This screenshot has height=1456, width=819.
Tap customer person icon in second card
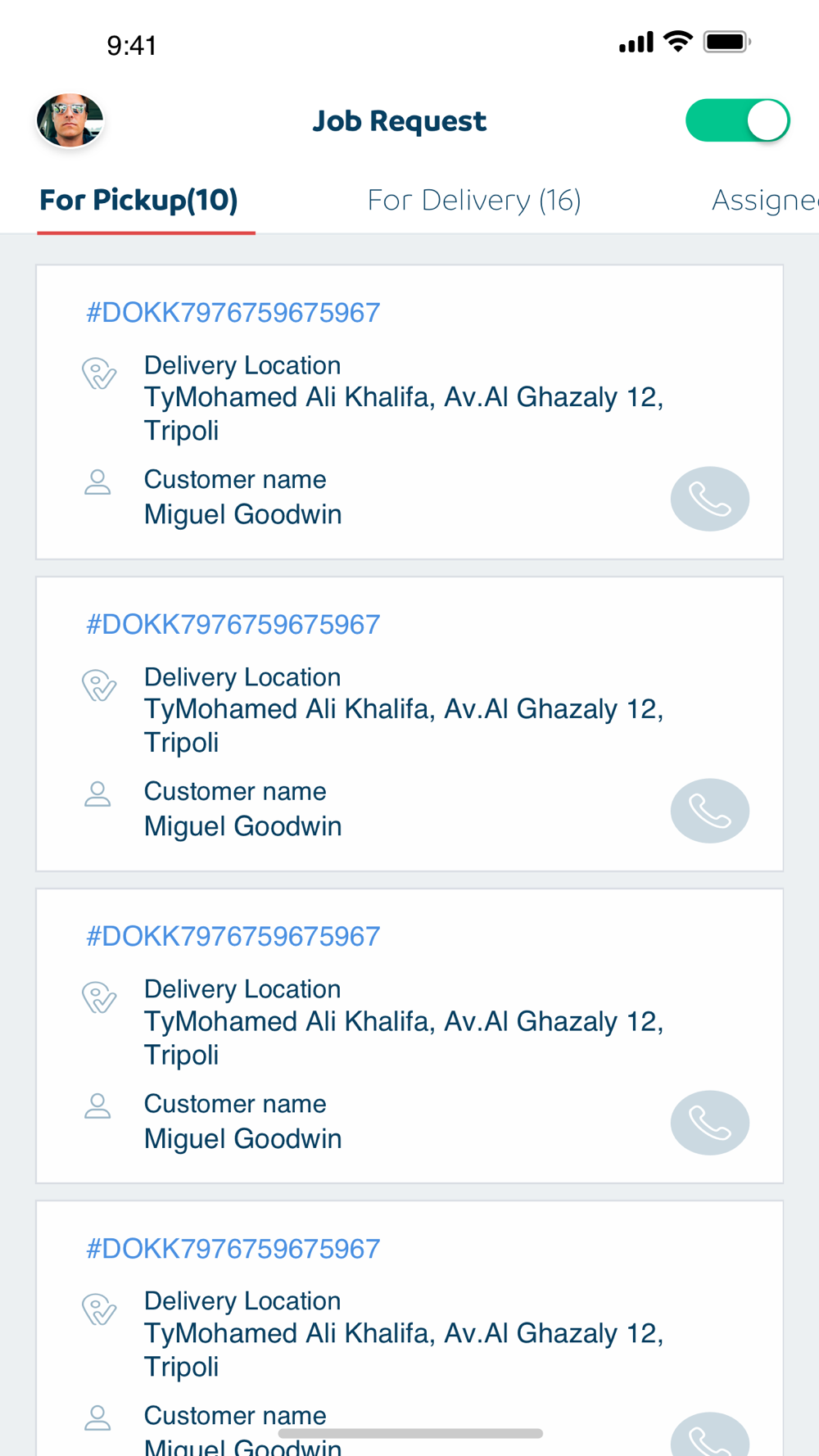pos(97,794)
